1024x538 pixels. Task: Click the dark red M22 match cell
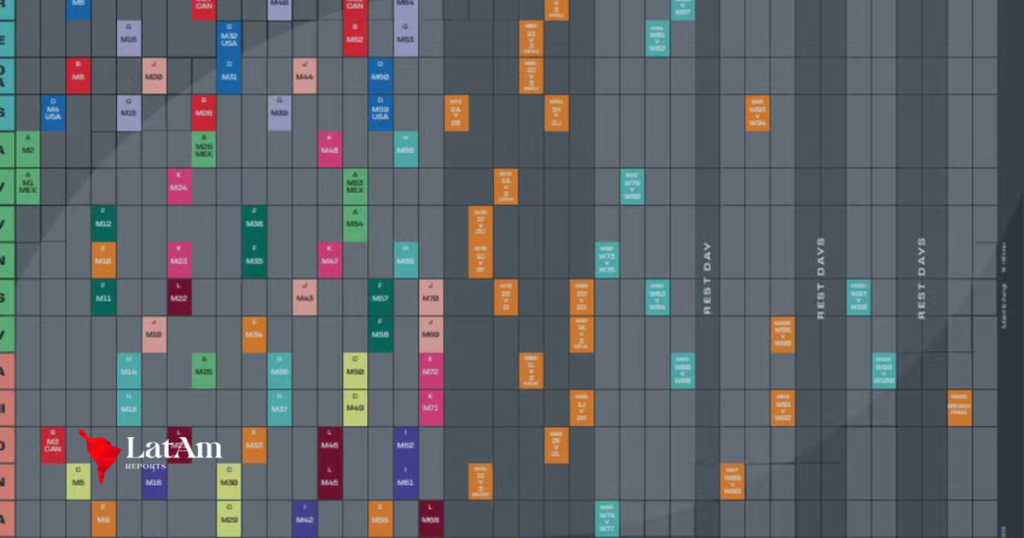(x=179, y=297)
